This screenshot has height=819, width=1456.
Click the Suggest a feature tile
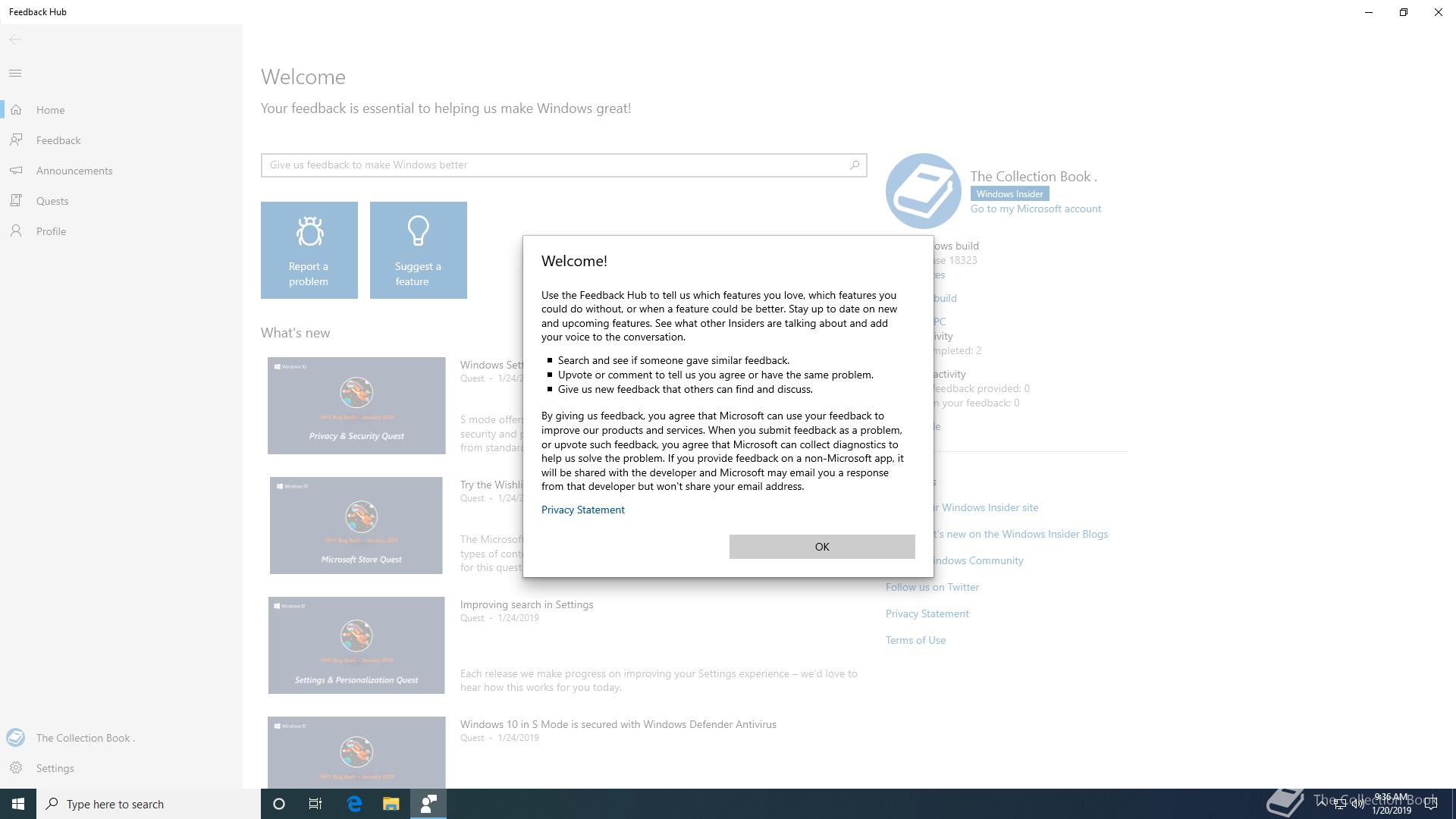419,250
